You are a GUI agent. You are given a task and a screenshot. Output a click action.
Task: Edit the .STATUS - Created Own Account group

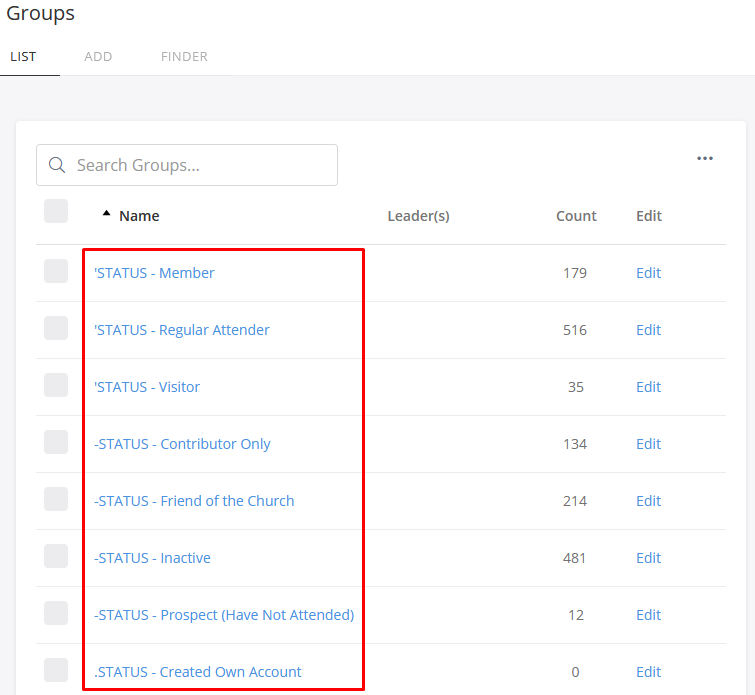coord(648,672)
